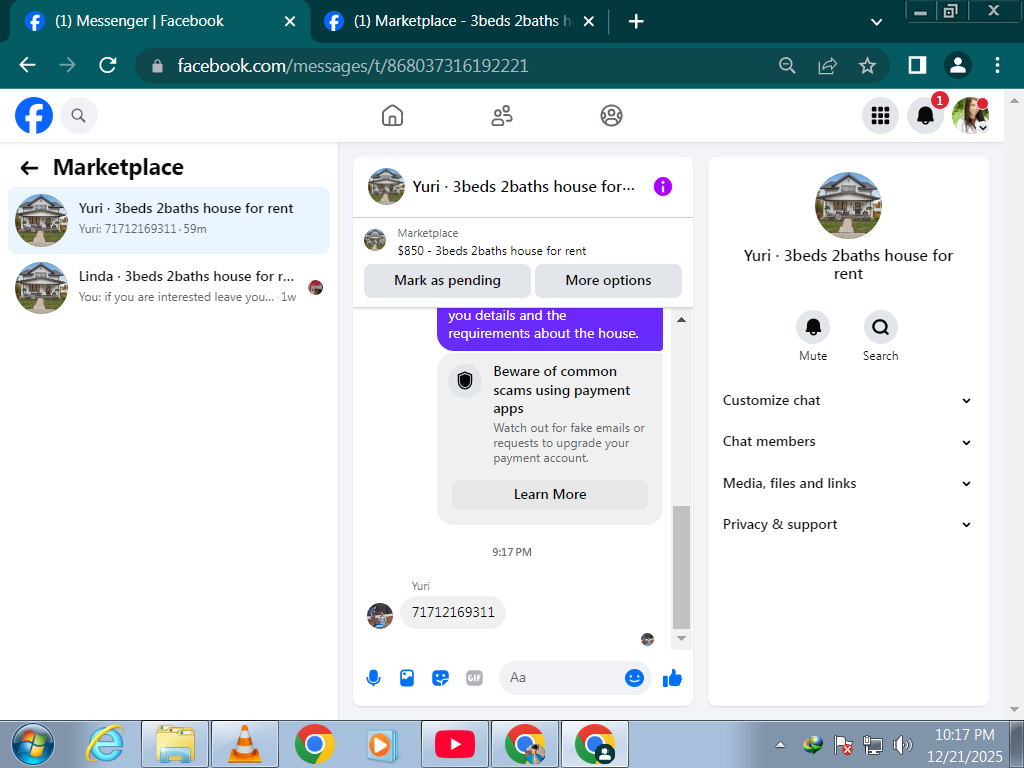Click the Mute bell icon
Screen dimensions: 1024x768
click(x=813, y=327)
